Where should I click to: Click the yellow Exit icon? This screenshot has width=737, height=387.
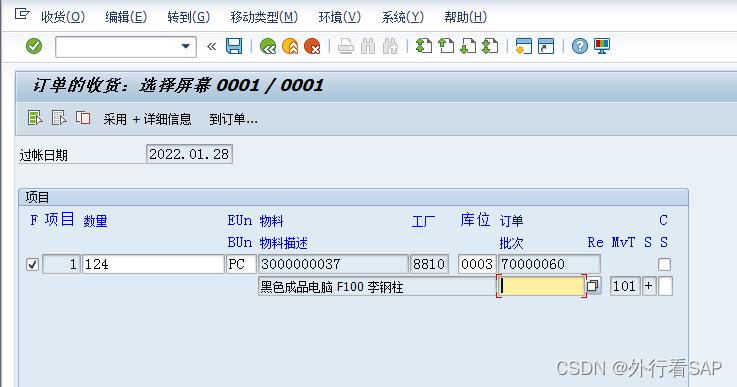290,46
